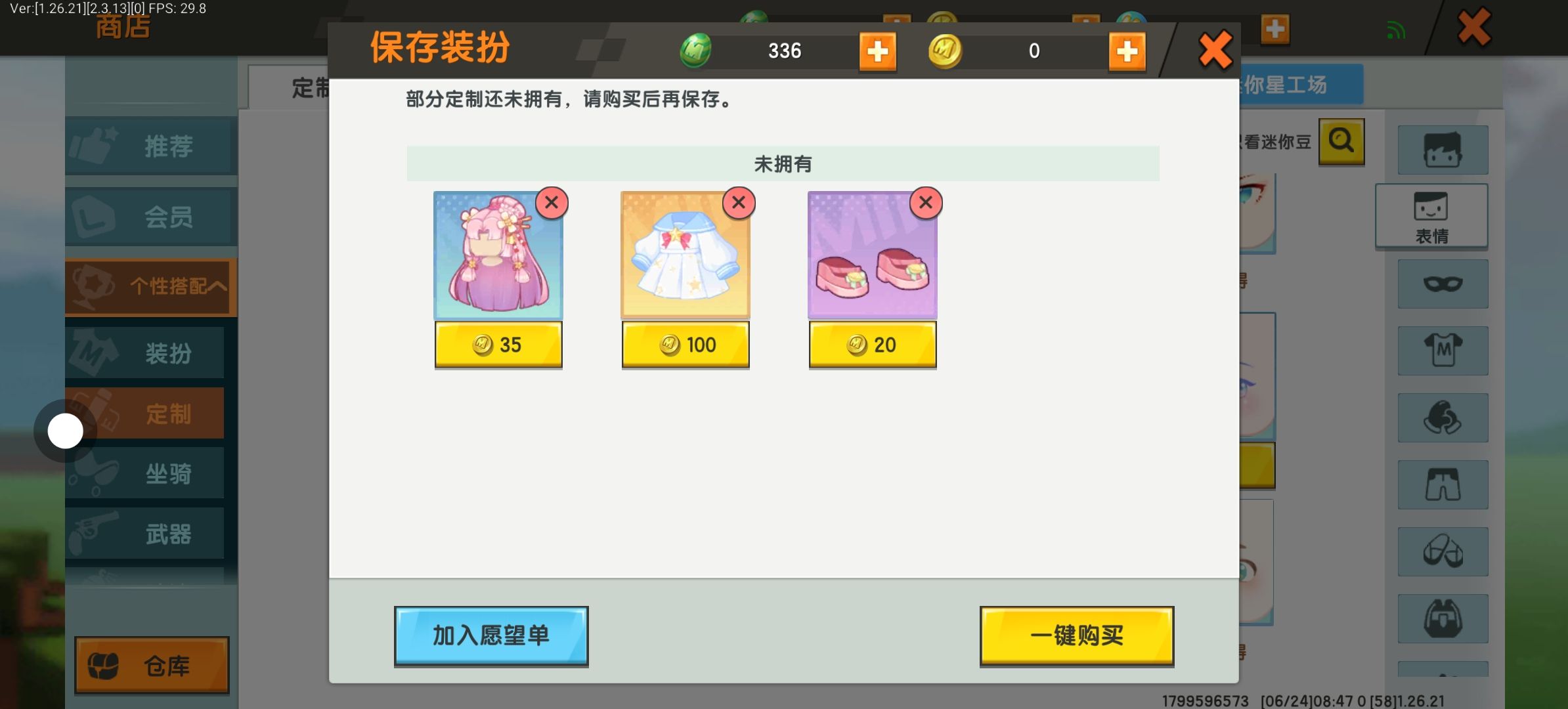
Task: Close the 保存装扮 save outfit dialog
Action: coord(1215,51)
